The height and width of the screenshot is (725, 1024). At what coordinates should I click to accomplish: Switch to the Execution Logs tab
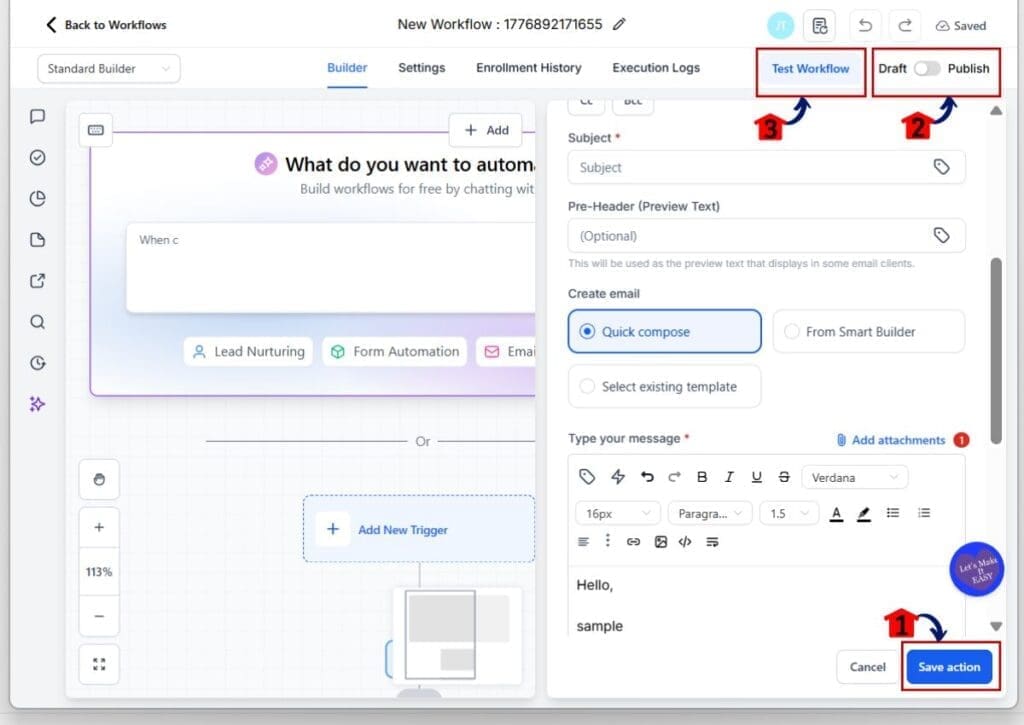click(x=656, y=68)
